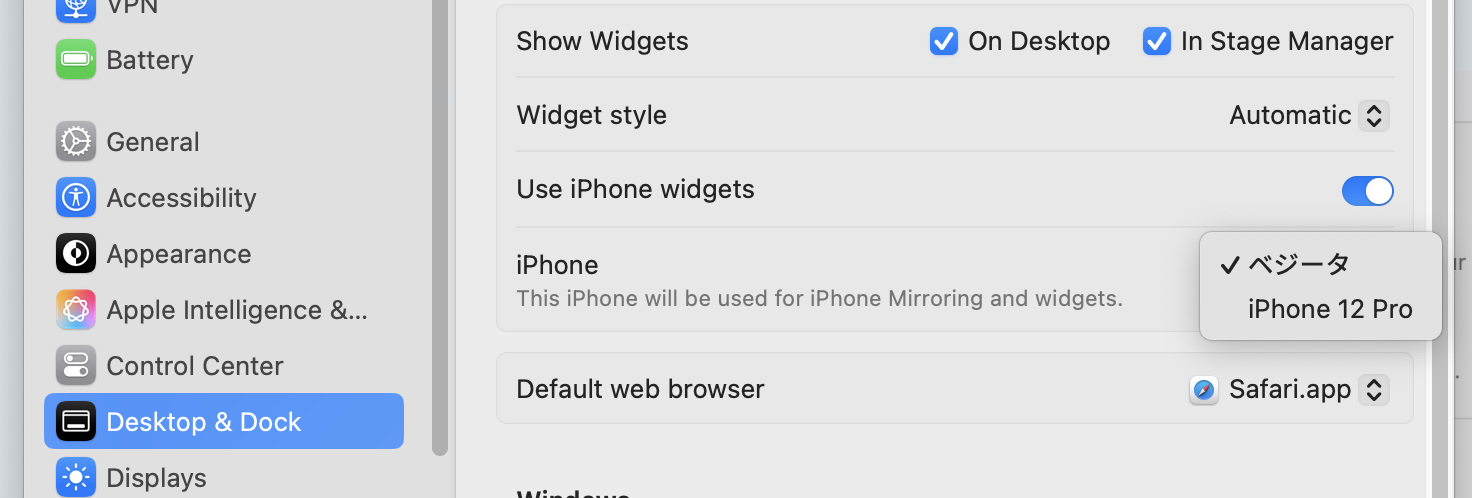Screen dimensions: 1472x498
Task: Open Control Center sidebar icon
Action: (76, 366)
